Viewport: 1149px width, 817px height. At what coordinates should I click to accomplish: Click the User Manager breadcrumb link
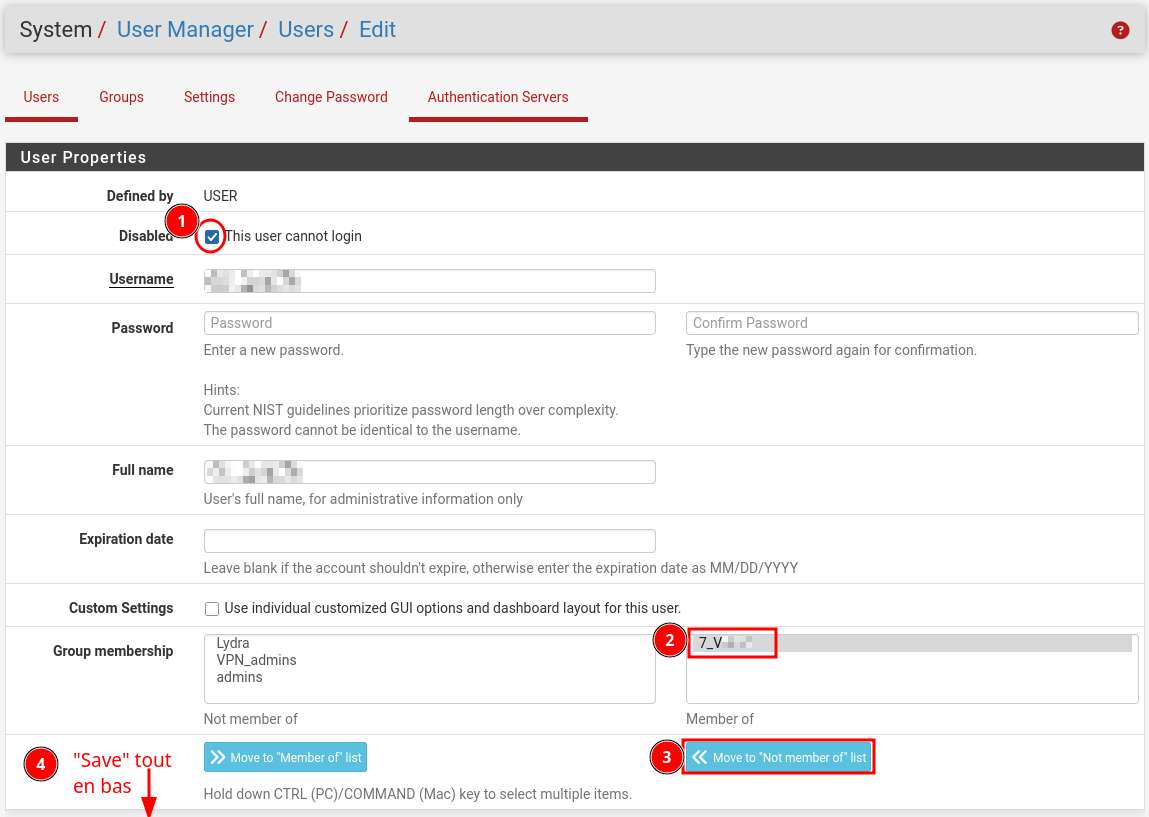click(x=185, y=30)
